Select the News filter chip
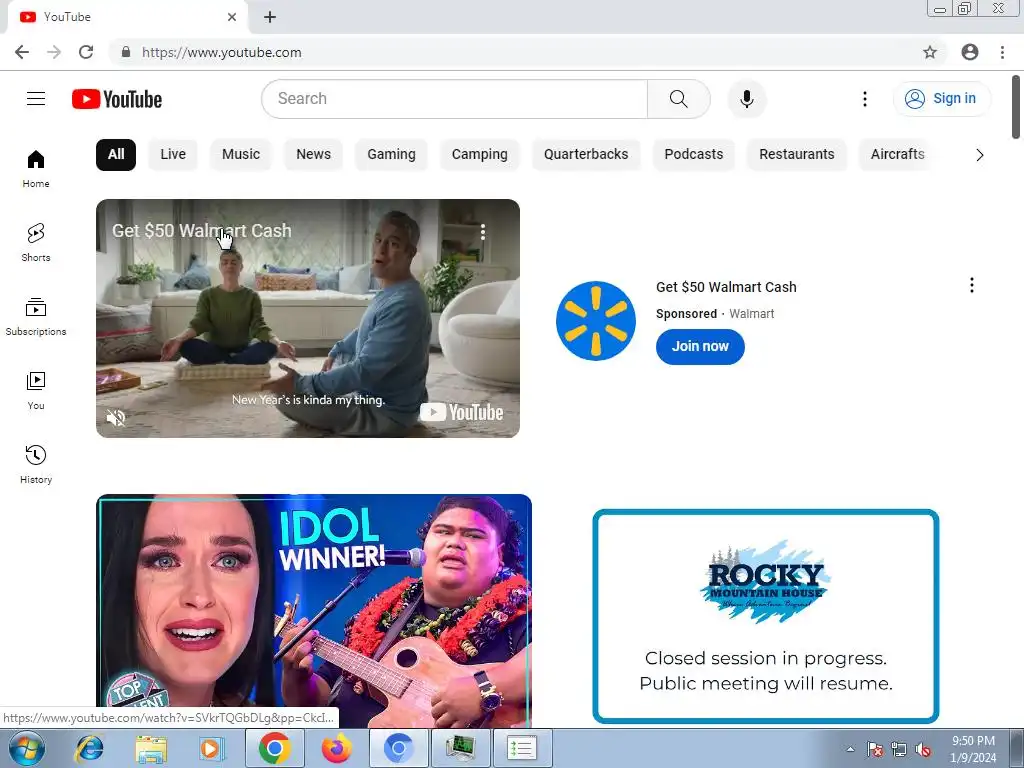The image size is (1024, 768). click(313, 155)
